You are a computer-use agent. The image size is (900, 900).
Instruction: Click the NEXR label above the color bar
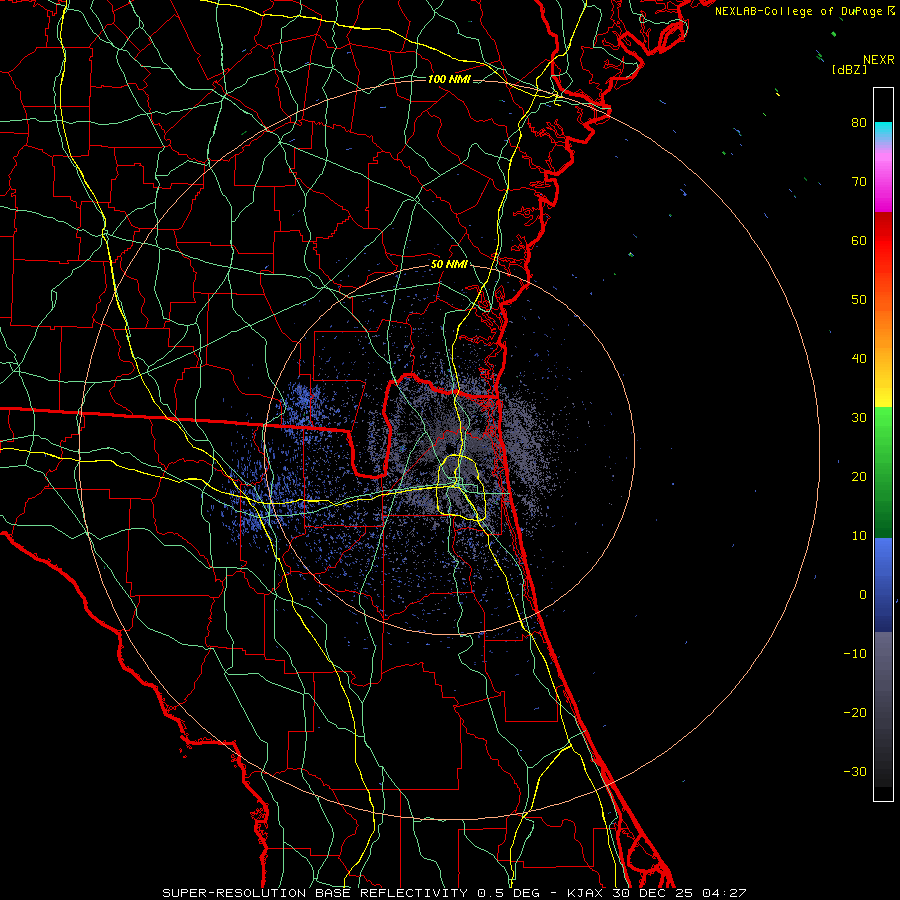(x=878, y=60)
